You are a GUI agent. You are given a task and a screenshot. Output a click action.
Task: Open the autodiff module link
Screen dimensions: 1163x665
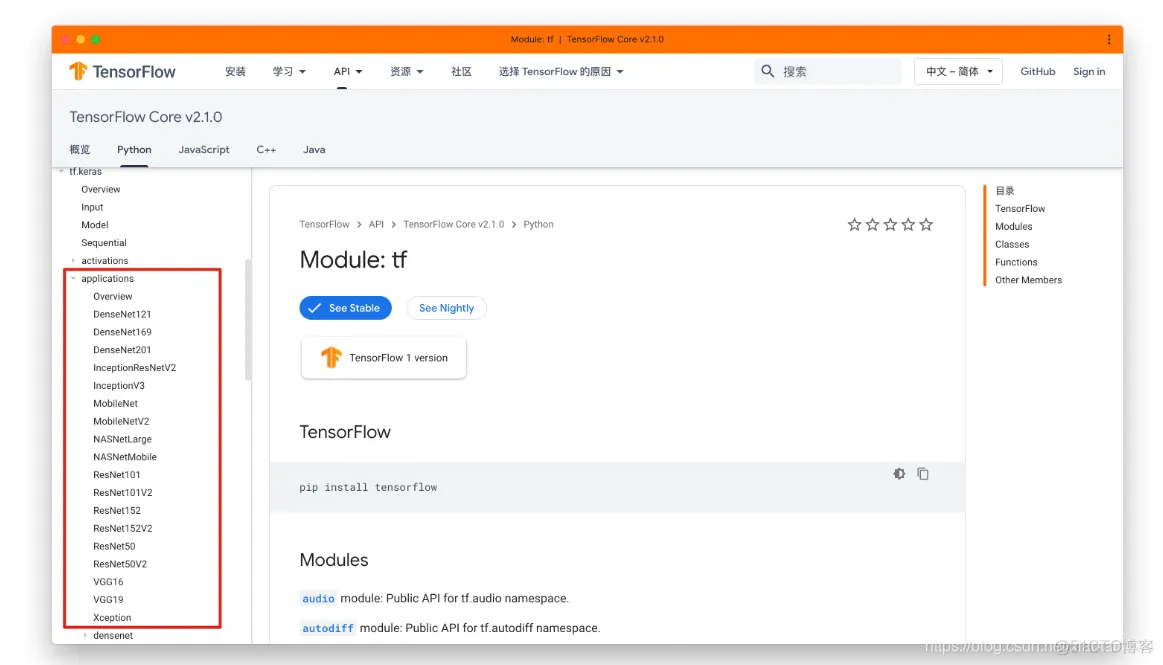(x=328, y=628)
